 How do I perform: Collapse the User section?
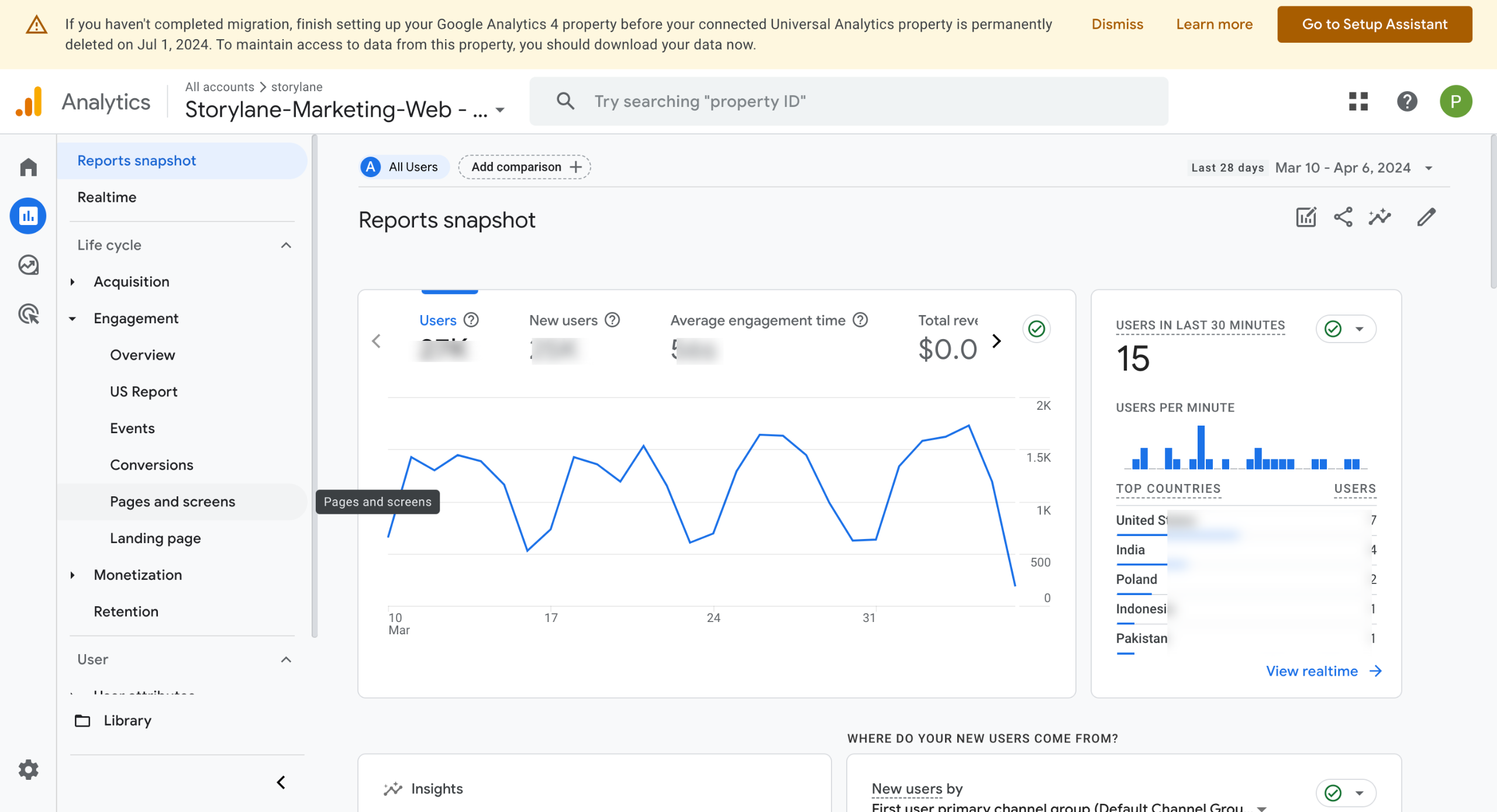(x=286, y=660)
